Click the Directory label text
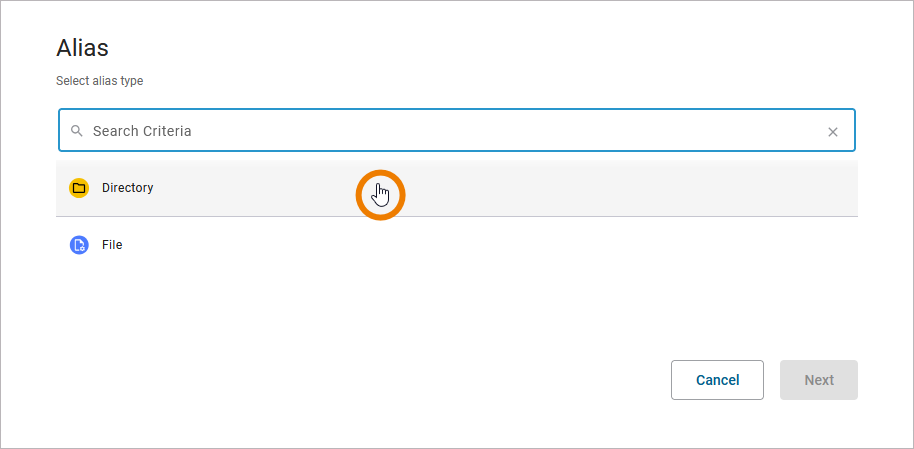 128,188
